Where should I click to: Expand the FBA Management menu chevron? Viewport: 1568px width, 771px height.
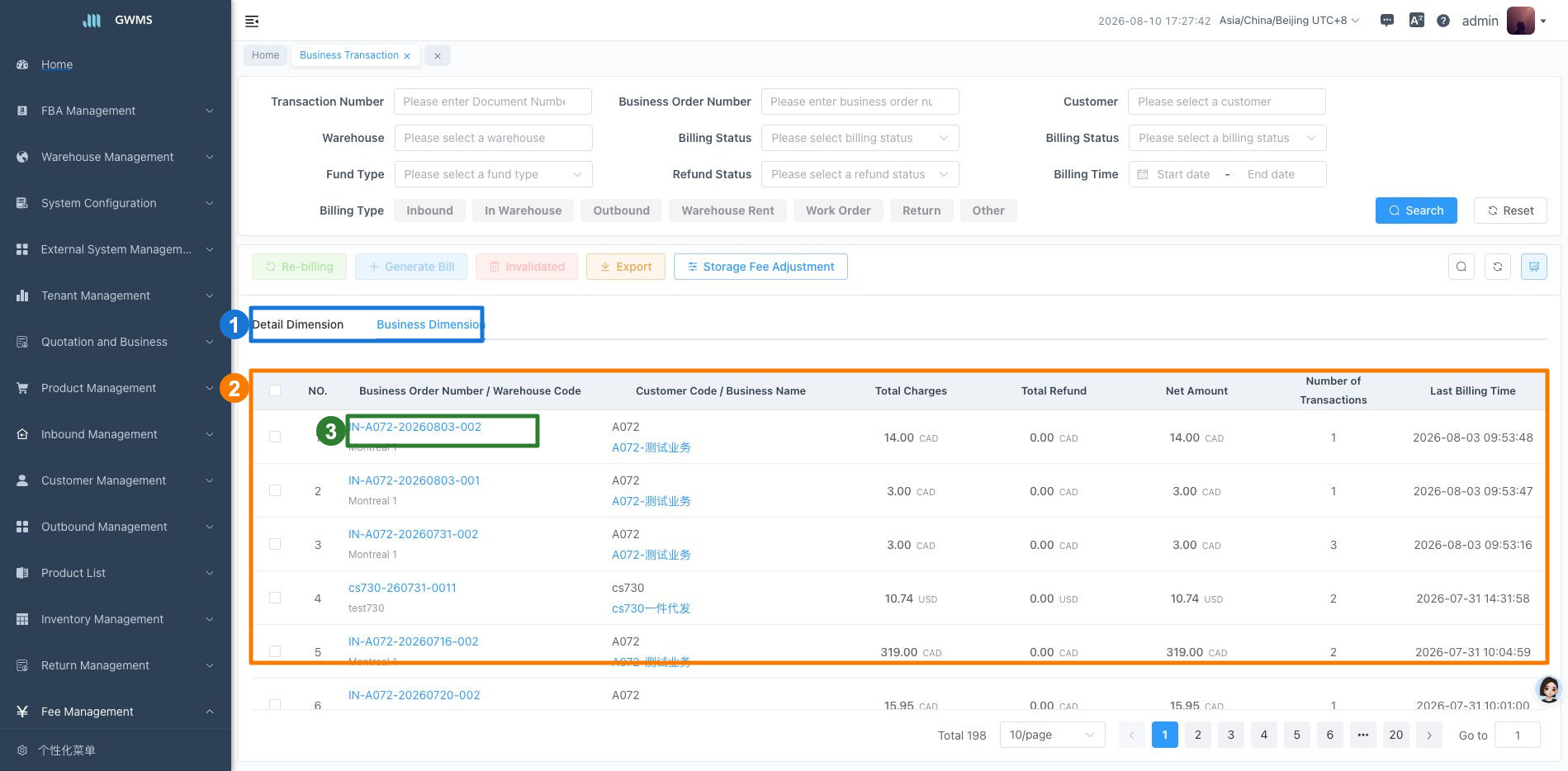(x=210, y=111)
